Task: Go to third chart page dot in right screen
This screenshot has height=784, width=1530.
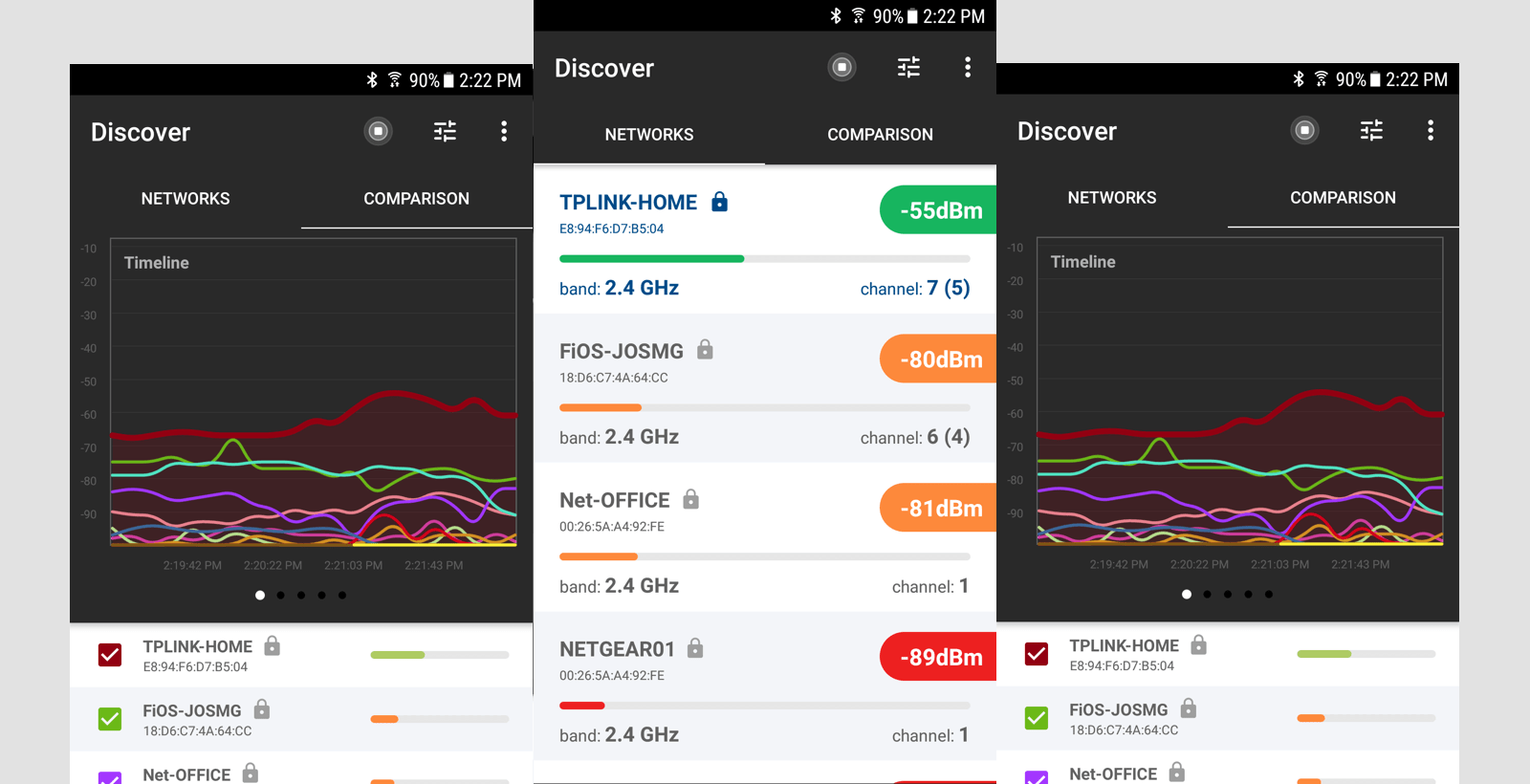Action: point(1228,595)
